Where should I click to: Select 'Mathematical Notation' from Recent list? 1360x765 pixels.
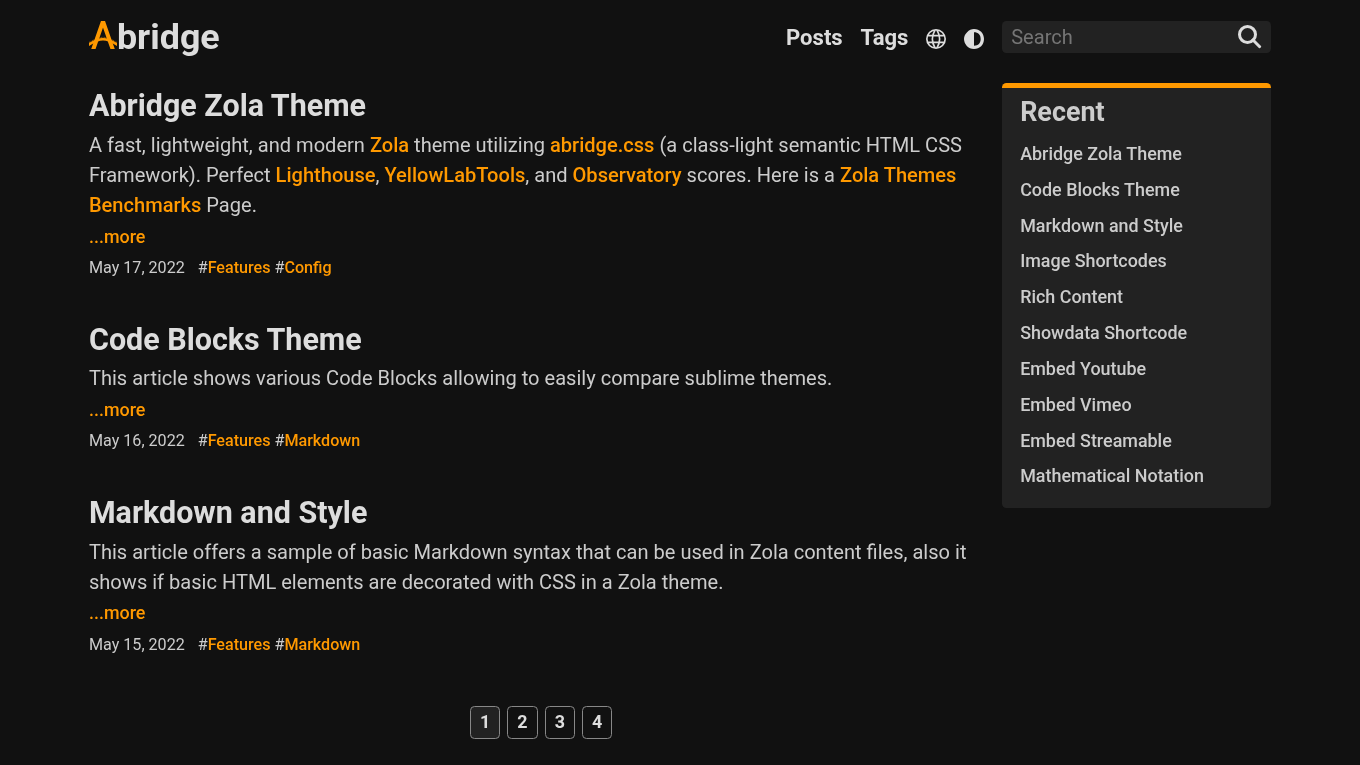(1112, 475)
